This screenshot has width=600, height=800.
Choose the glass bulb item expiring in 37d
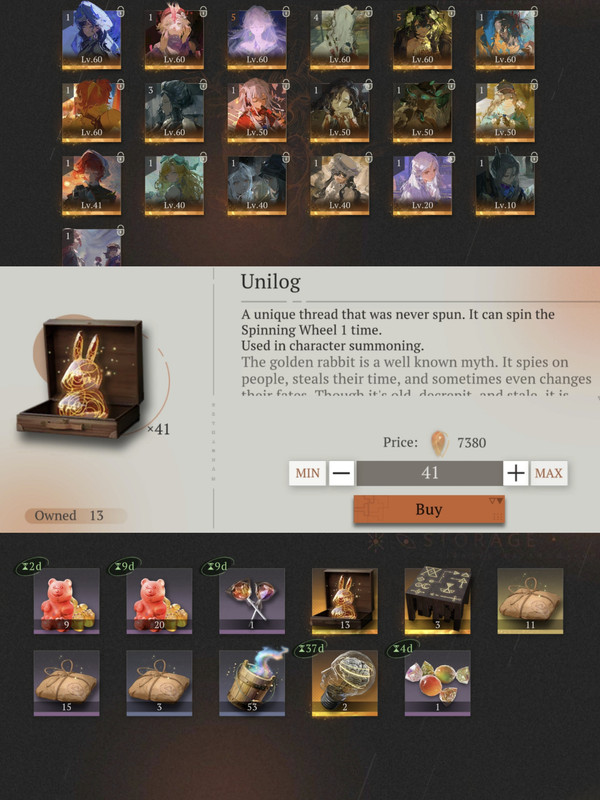point(345,683)
